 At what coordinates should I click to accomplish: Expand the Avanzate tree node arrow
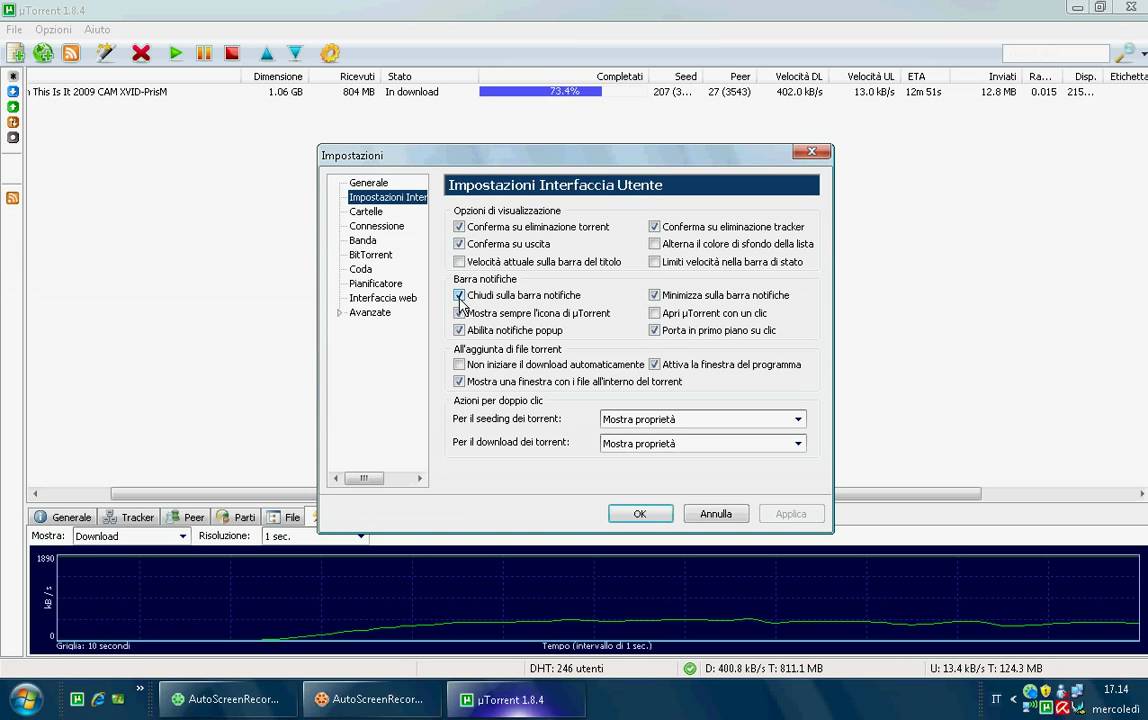coord(340,313)
